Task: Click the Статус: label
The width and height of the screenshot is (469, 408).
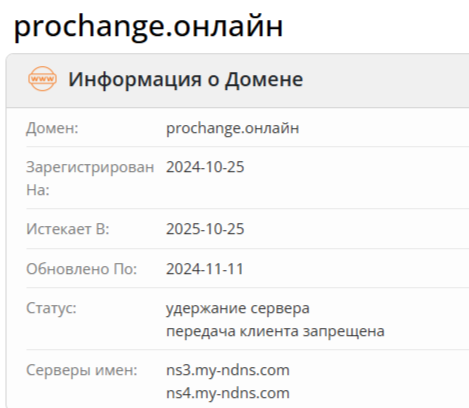Action: pyautogui.click(x=51, y=308)
